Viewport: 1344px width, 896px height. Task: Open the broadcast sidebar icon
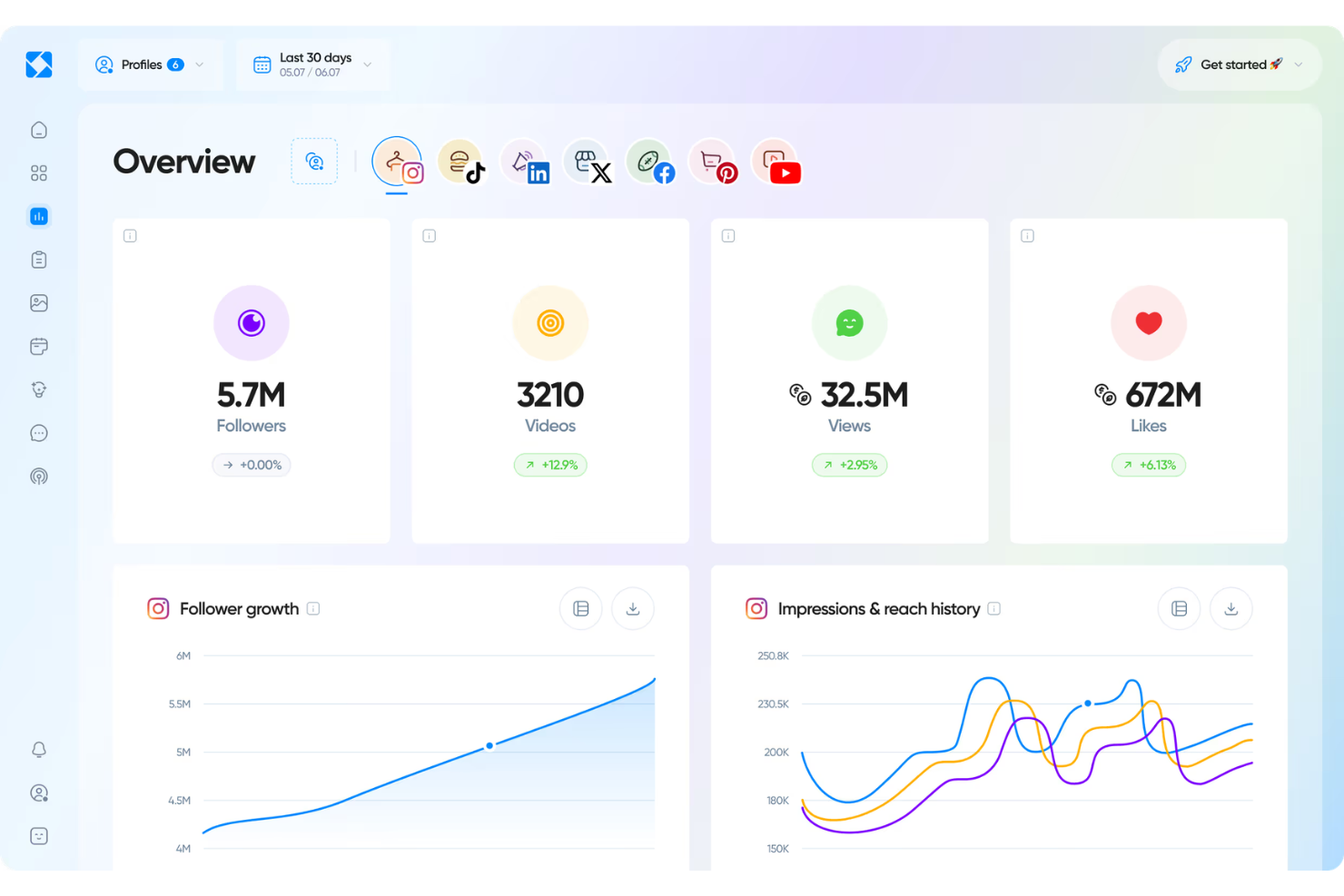click(38, 476)
